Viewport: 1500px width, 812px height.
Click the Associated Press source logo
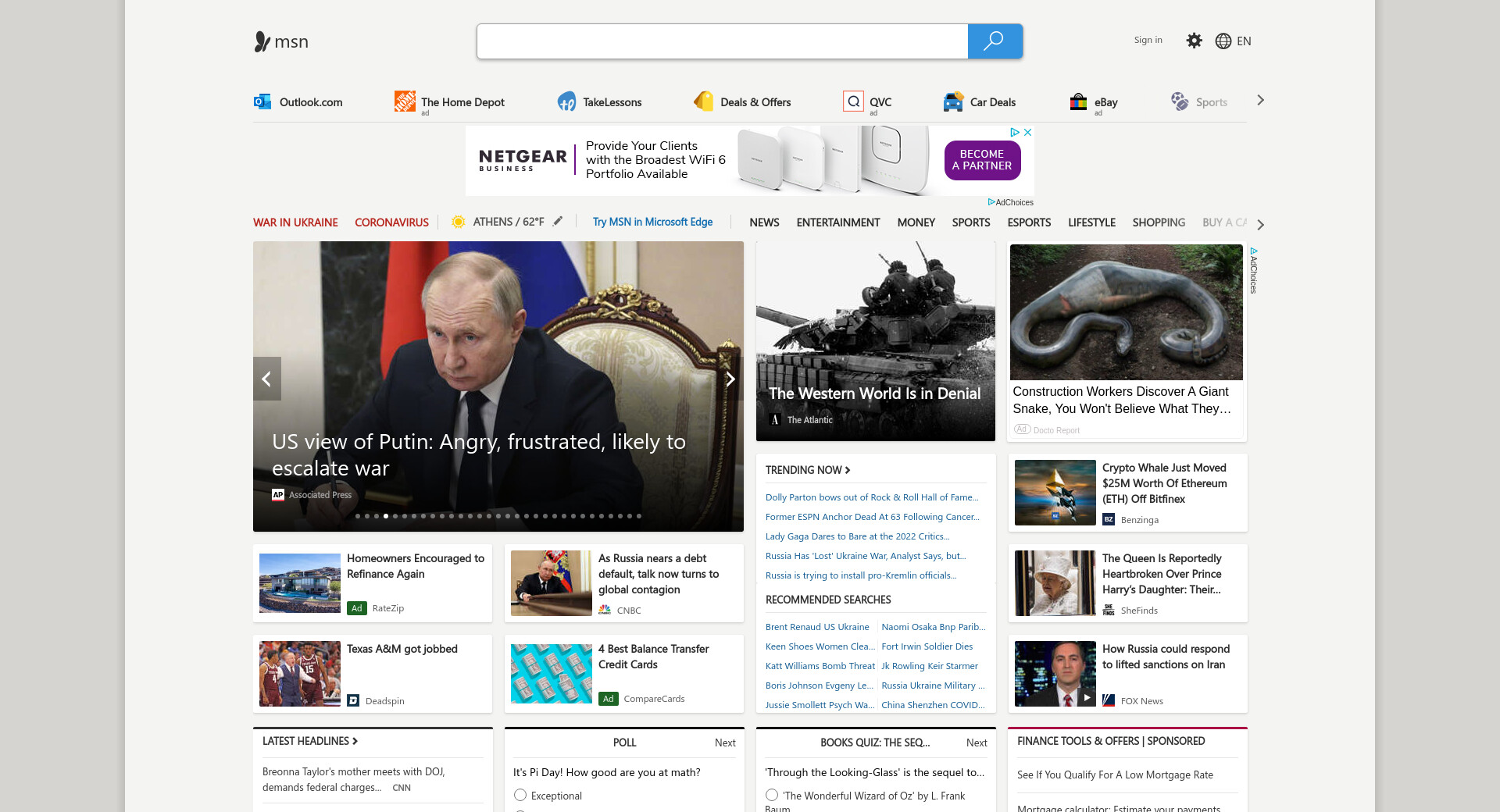(x=278, y=495)
